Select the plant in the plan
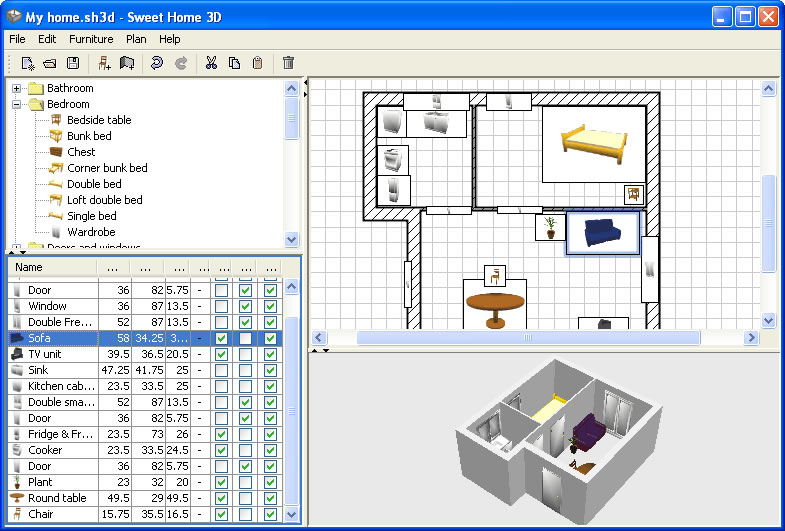 551,228
